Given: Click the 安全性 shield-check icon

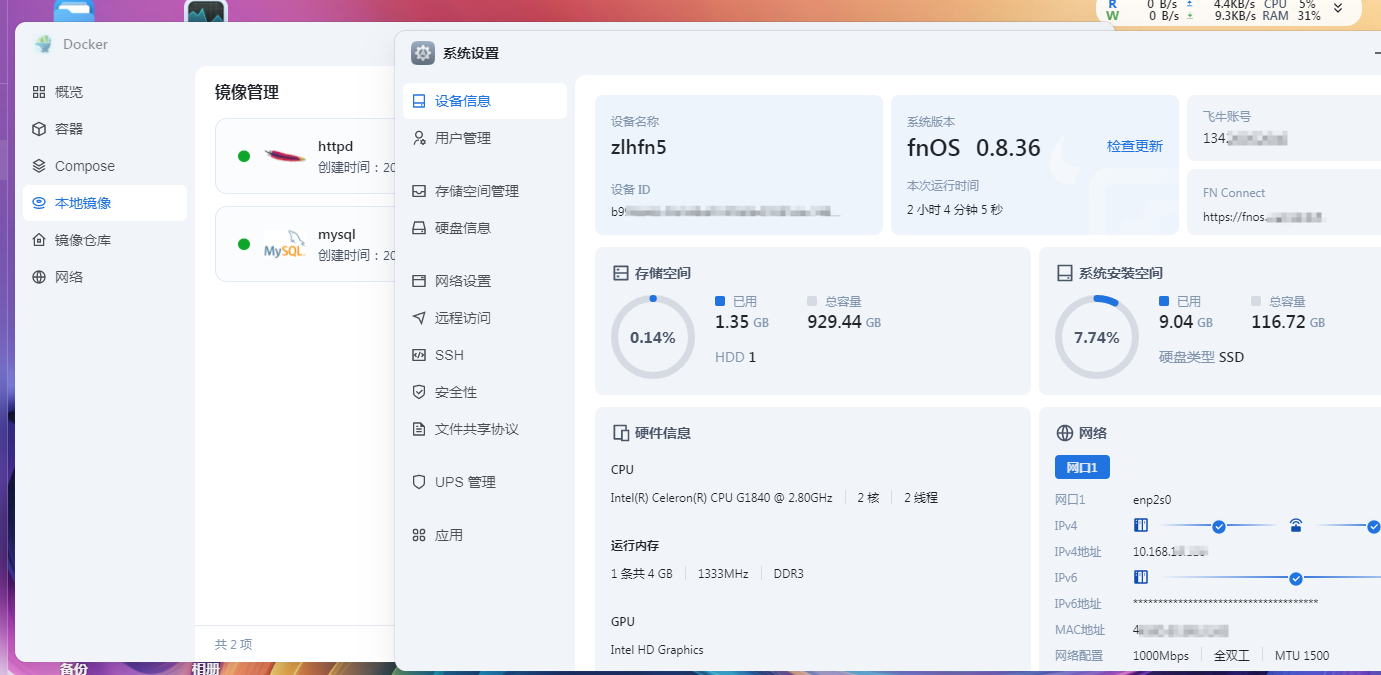Looking at the screenshot, I should (419, 392).
